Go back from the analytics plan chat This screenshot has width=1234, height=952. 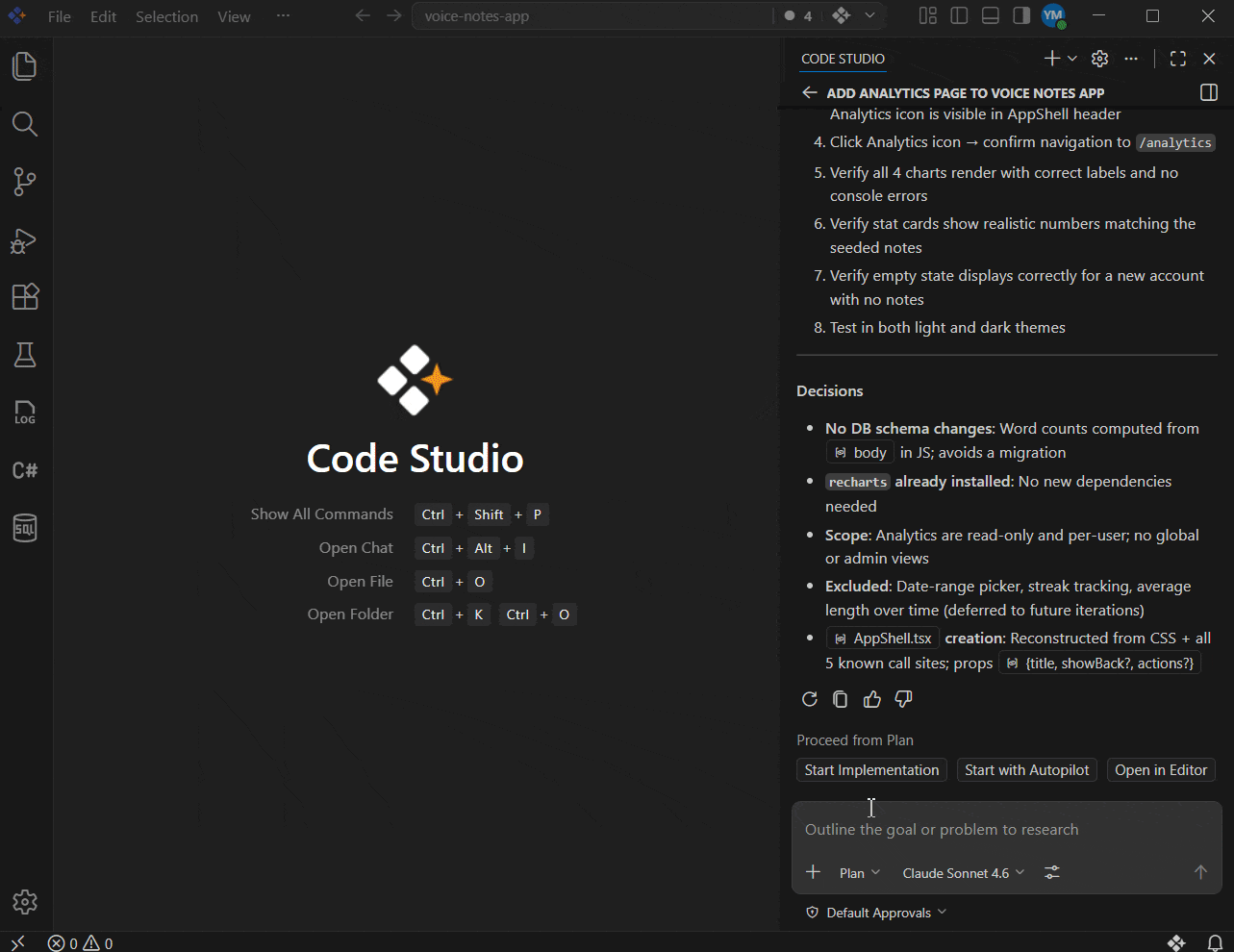(x=810, y=92)
